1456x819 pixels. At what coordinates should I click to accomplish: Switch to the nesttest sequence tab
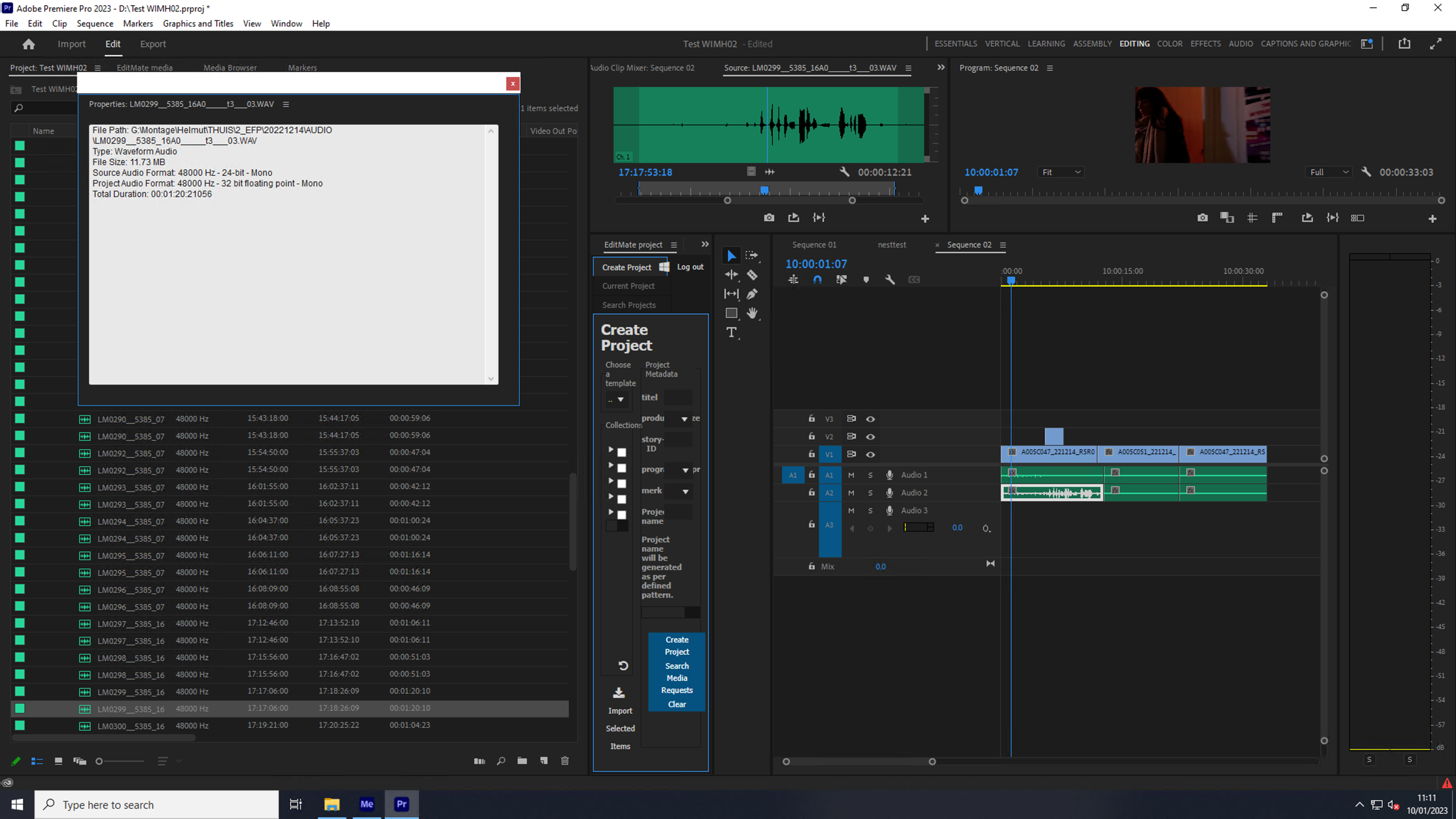(x=891, y=245)
